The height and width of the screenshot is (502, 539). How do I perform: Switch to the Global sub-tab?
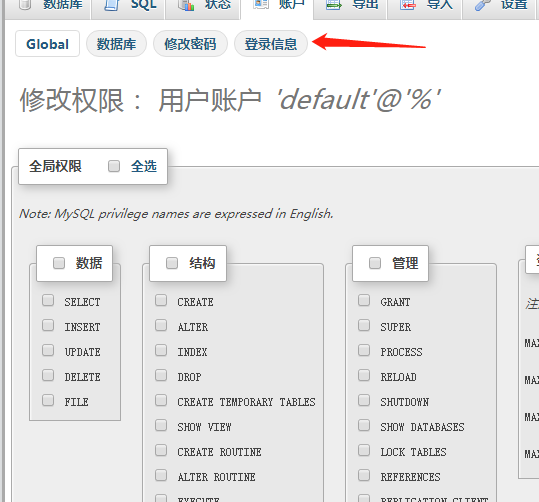pyautogui.click(x=47, y=44)
